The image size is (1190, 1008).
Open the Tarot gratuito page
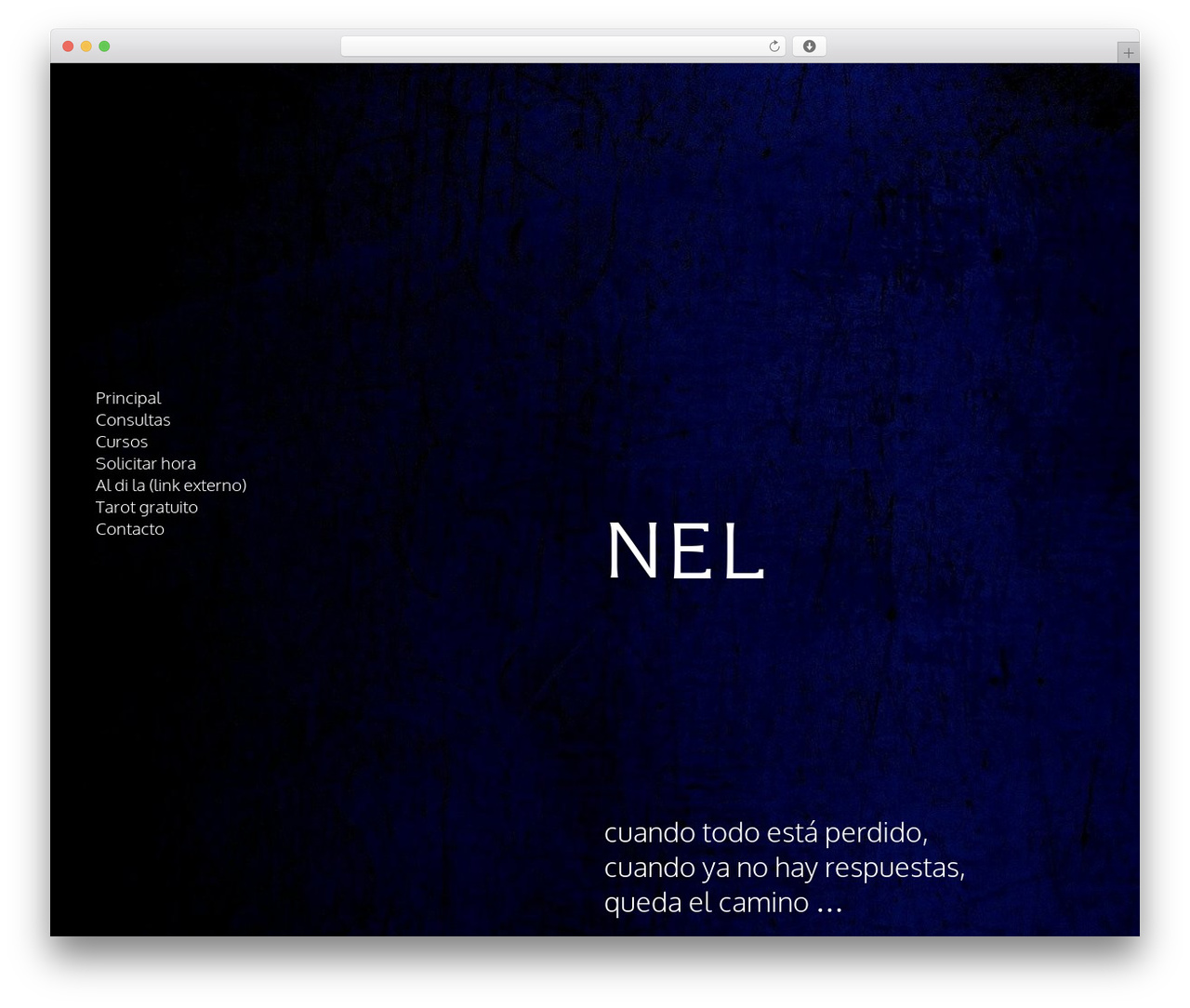tap(147, 508)
